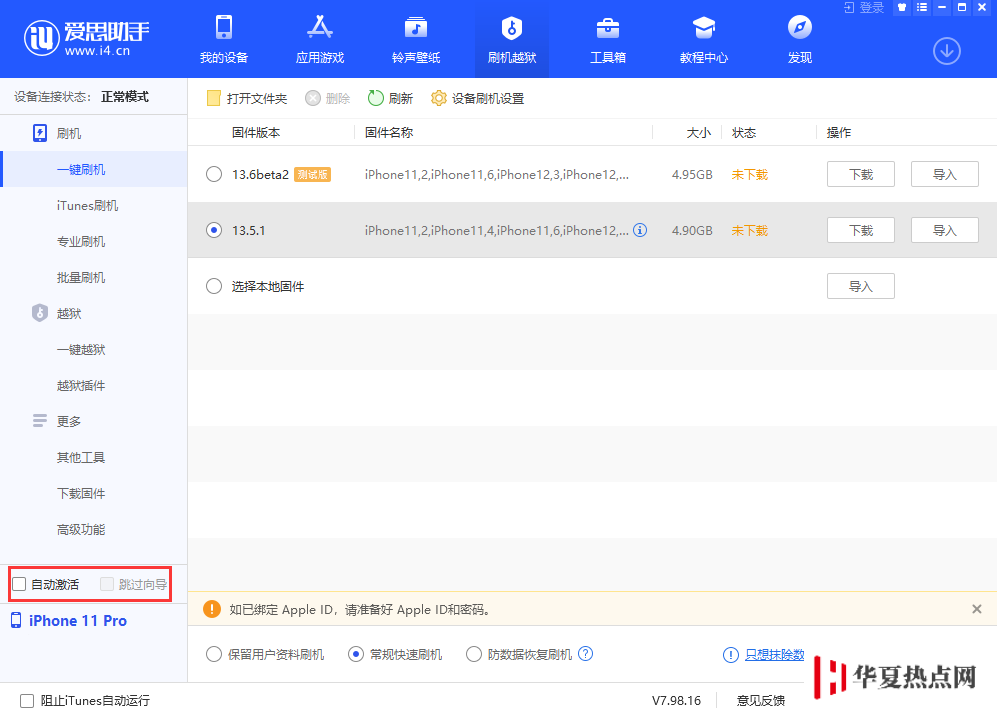
Task: Close the Apple ID warning banner
Action: (977, 609)
